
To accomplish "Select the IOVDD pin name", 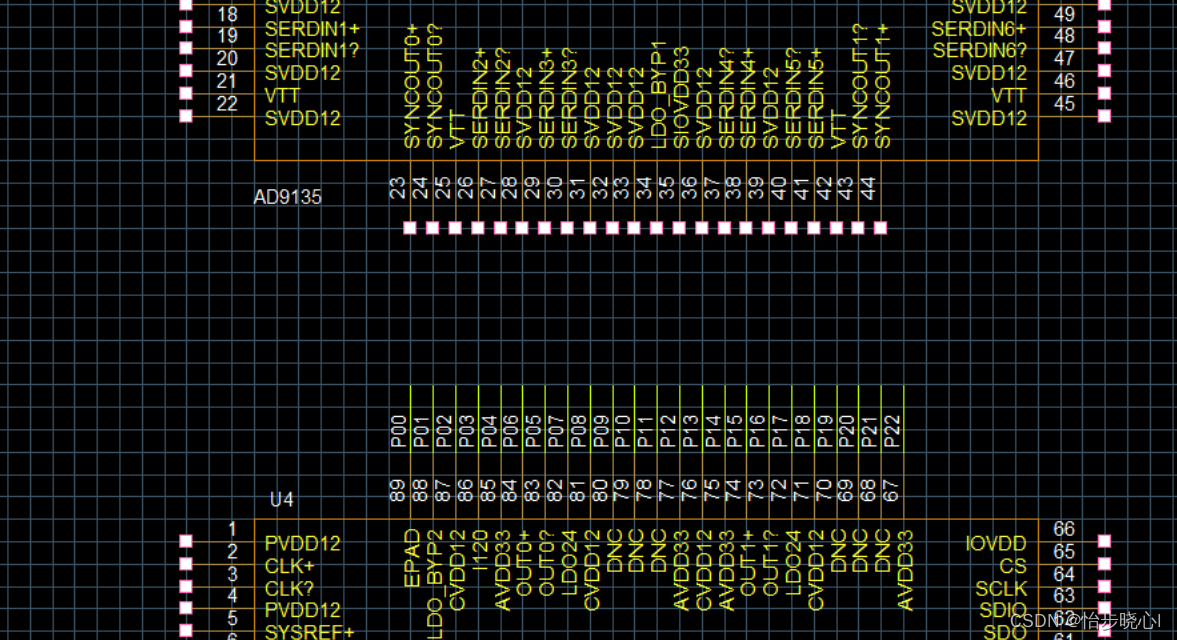I will [x=996, y=544].
